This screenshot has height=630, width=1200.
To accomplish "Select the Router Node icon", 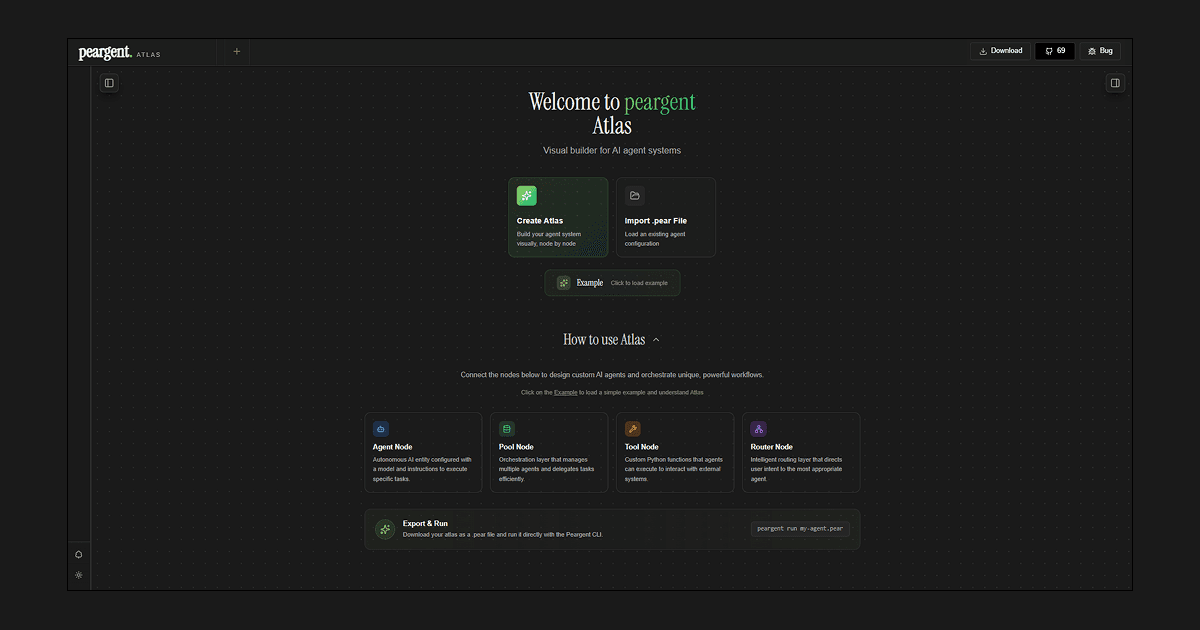I will (758, 428).
